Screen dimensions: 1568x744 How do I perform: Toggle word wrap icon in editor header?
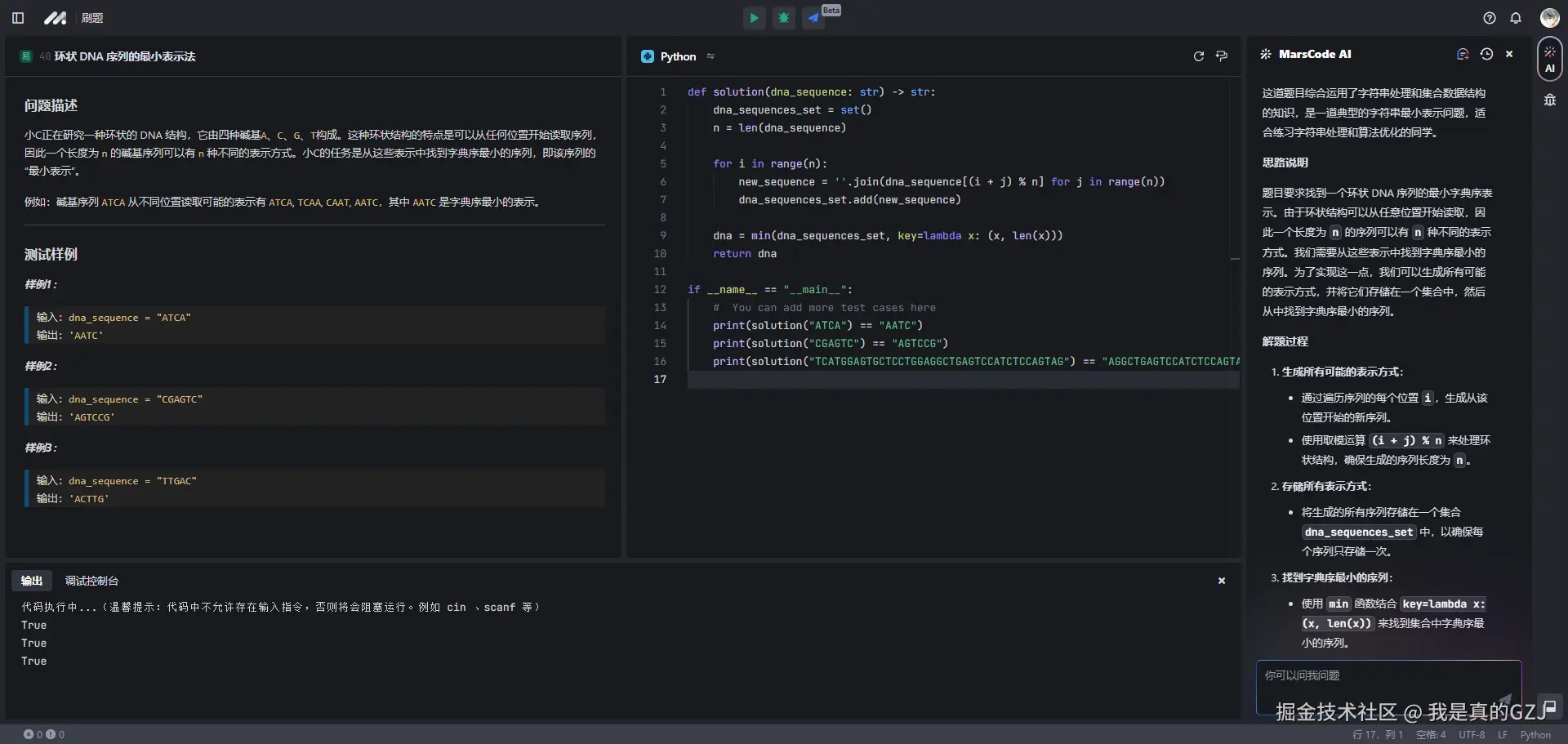(1222, 56)
